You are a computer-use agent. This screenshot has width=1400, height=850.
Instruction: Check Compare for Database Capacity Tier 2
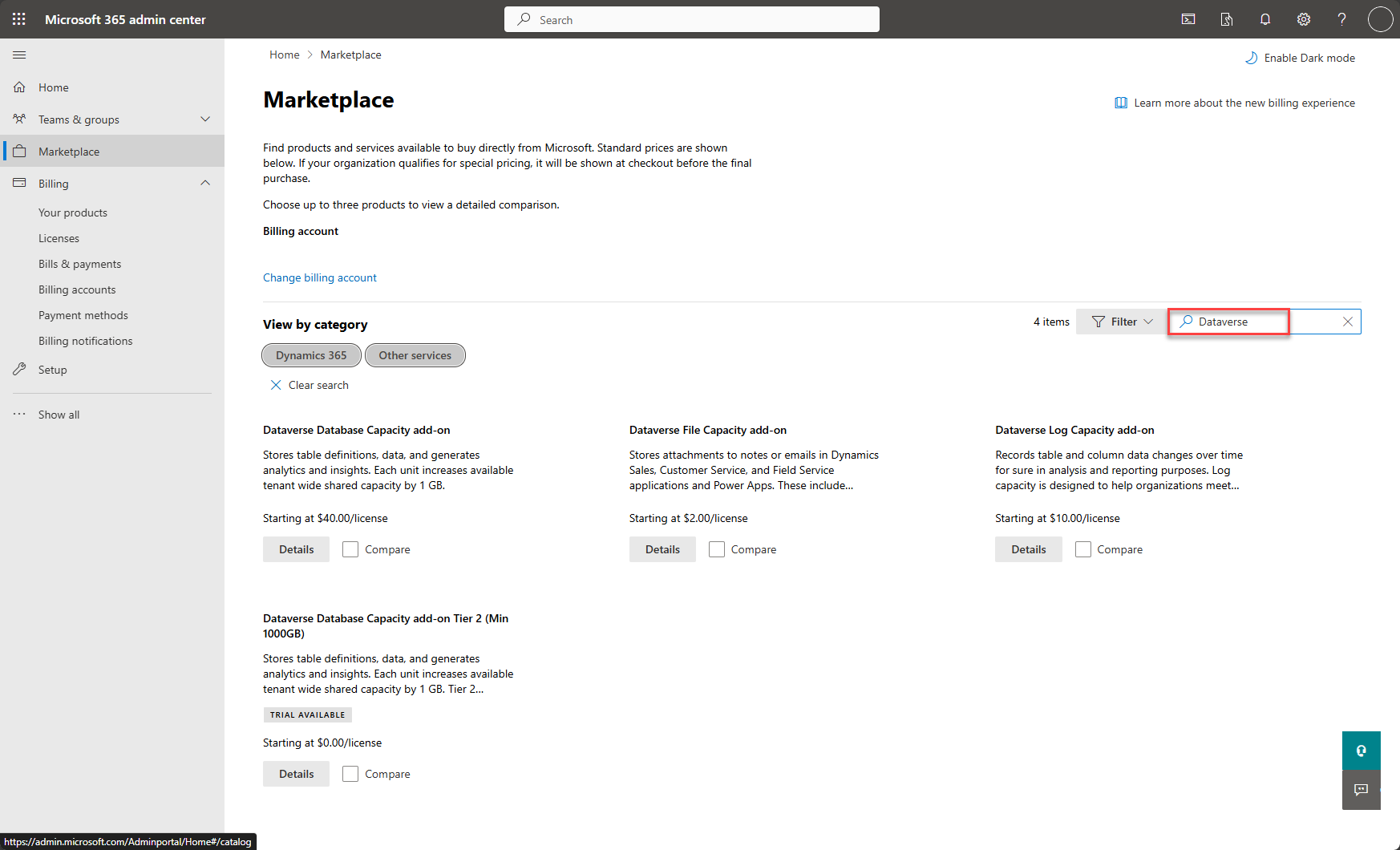pos(350,774)
